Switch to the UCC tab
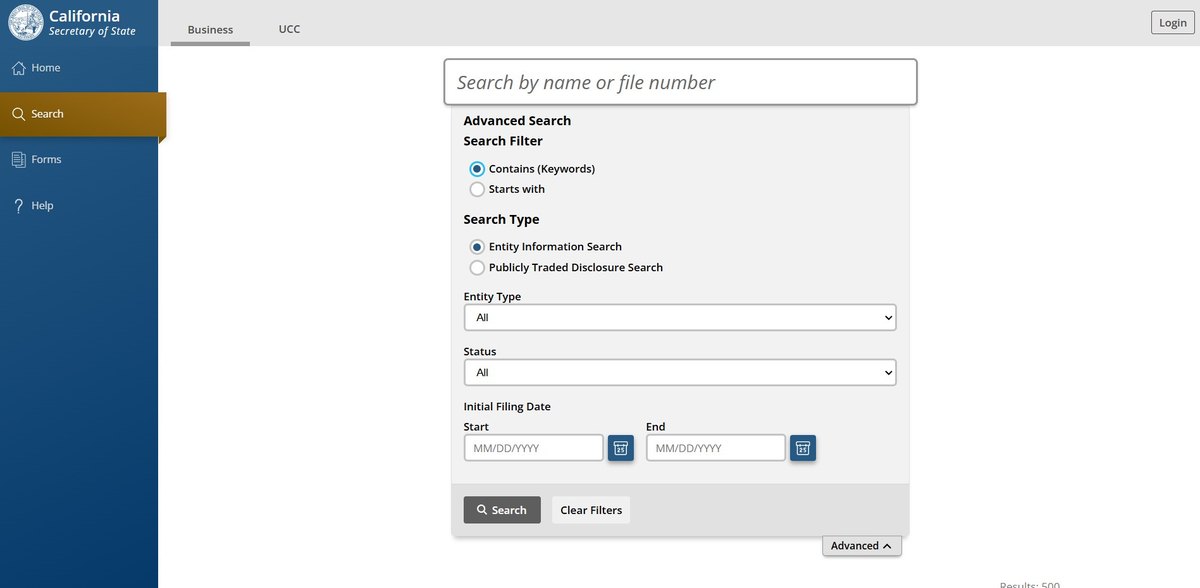 tap(289, 29)
